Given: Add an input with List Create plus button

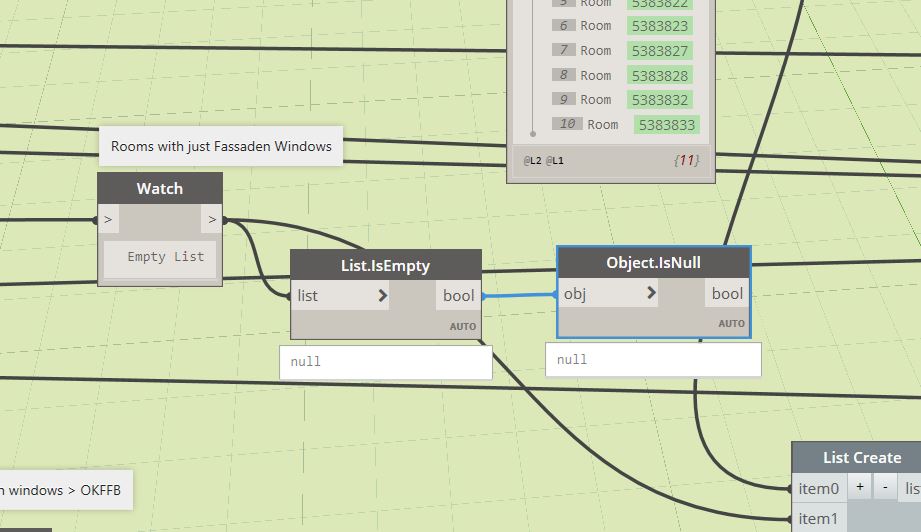Looking at the screenshot, I should tap(860, 487).
